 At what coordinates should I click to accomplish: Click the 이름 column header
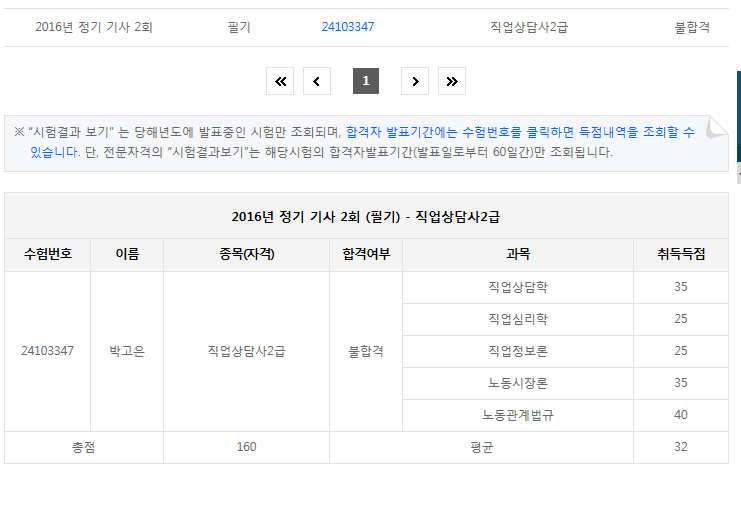coord(127,254)
